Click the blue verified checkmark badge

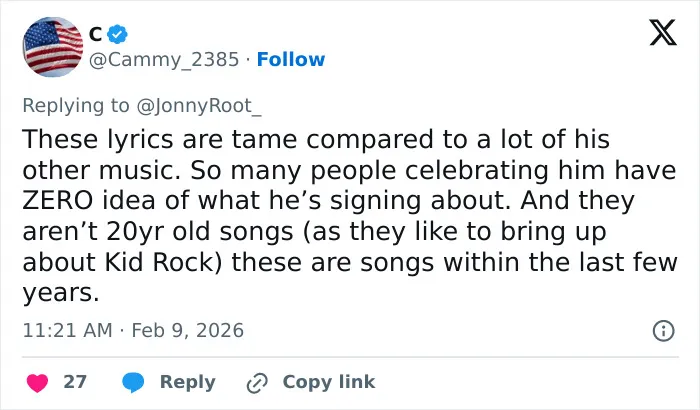click(x=117, y=34)
